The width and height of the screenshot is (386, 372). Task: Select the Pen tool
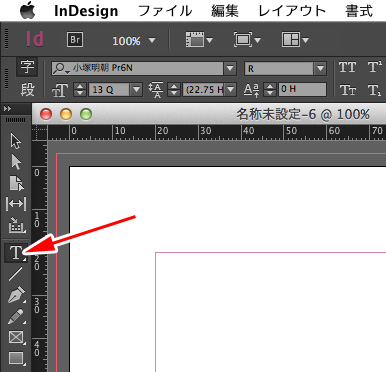(16, 295)
